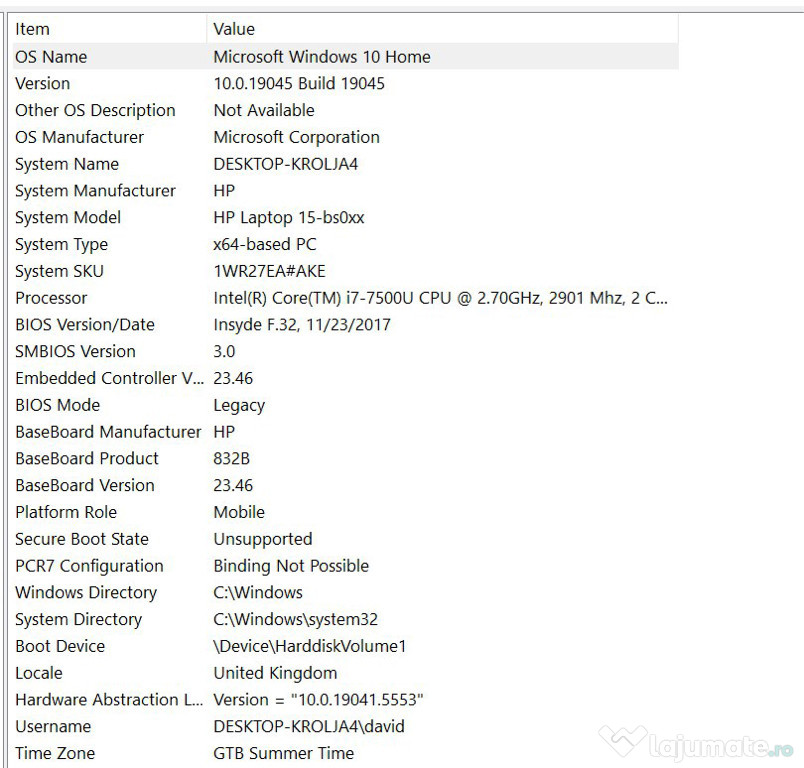Select the System SKU row
This screenshot has width=804, height=768.
coord(346,271)
